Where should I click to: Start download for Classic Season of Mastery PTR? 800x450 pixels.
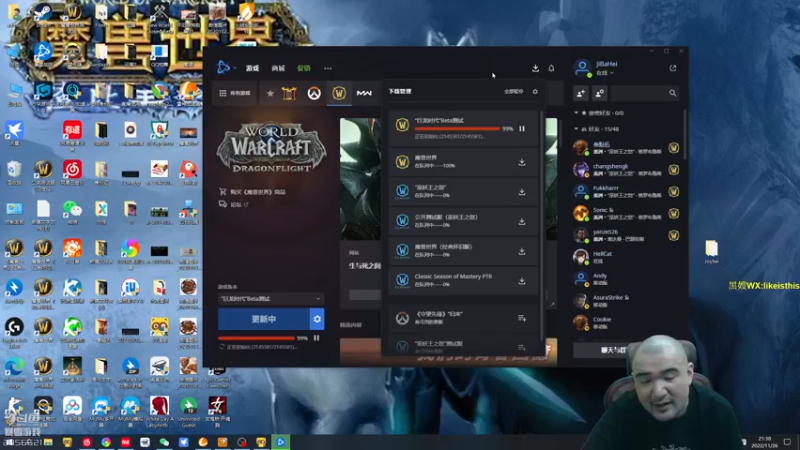click(x=521, y=281)
